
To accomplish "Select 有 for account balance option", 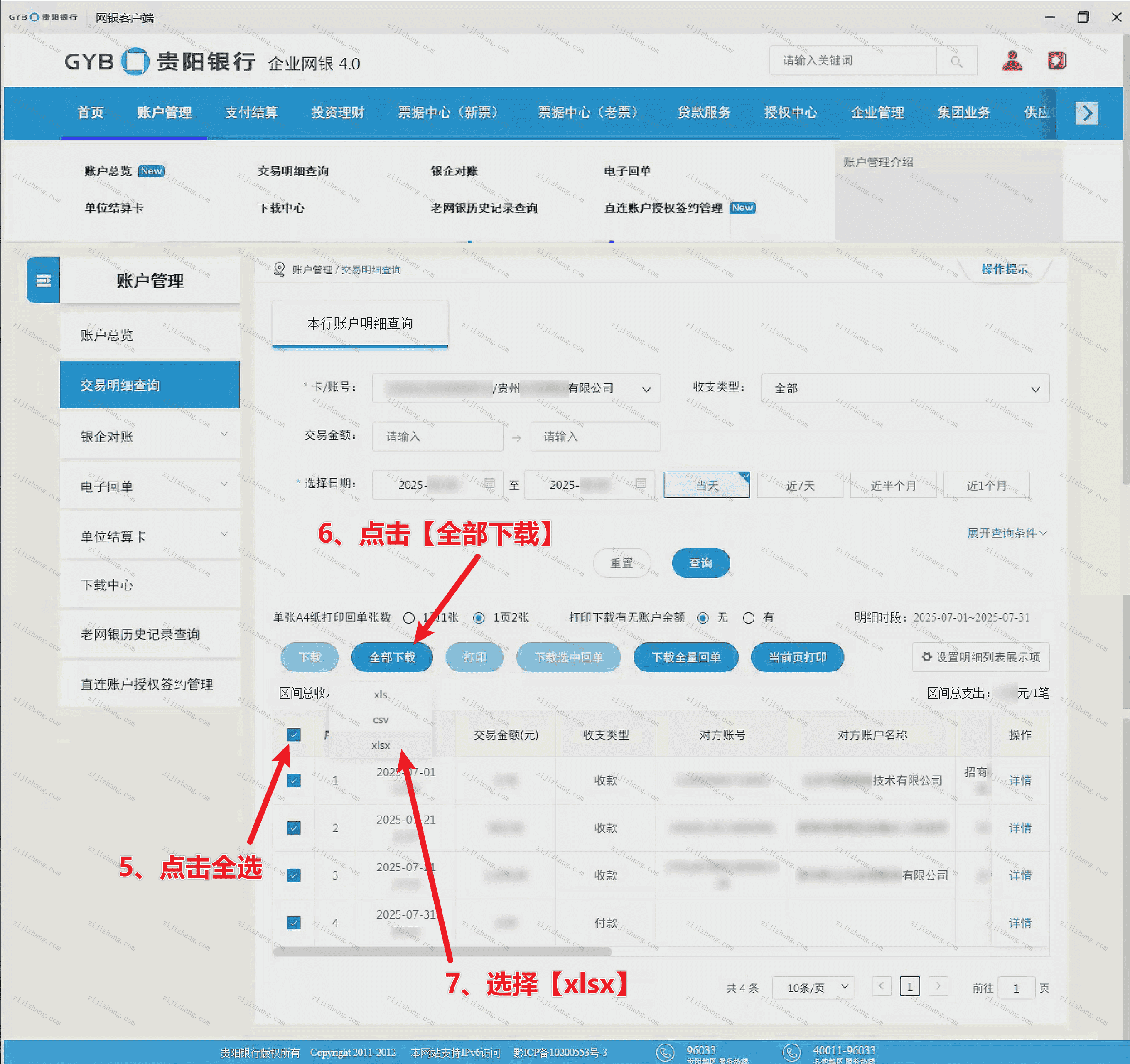I will [x=749, y=618].
